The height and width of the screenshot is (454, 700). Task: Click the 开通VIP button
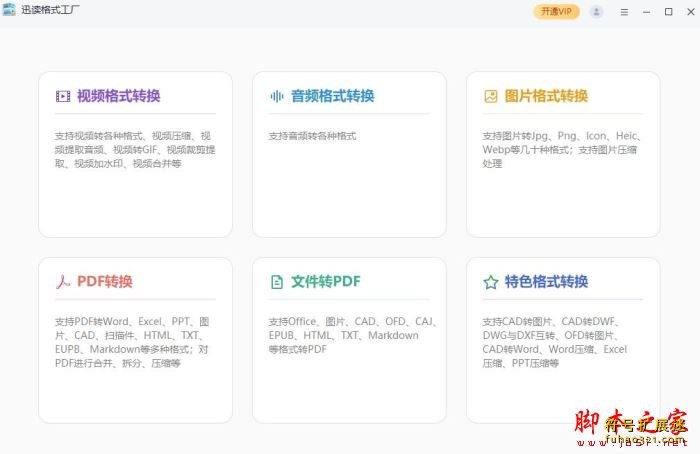pyautogui.click(x=556, y=12)
